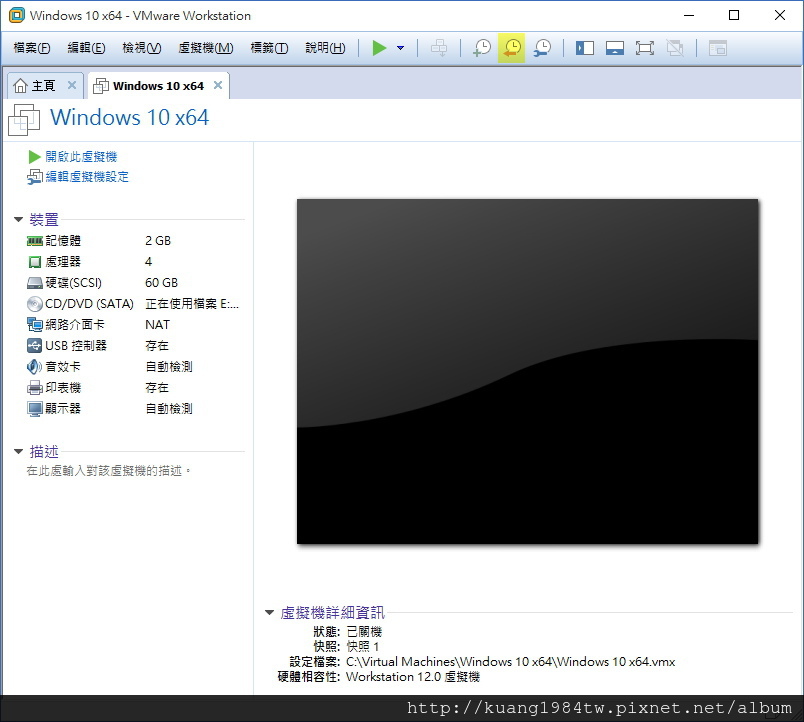Click the 2 GB memory value

pos(158,240)
